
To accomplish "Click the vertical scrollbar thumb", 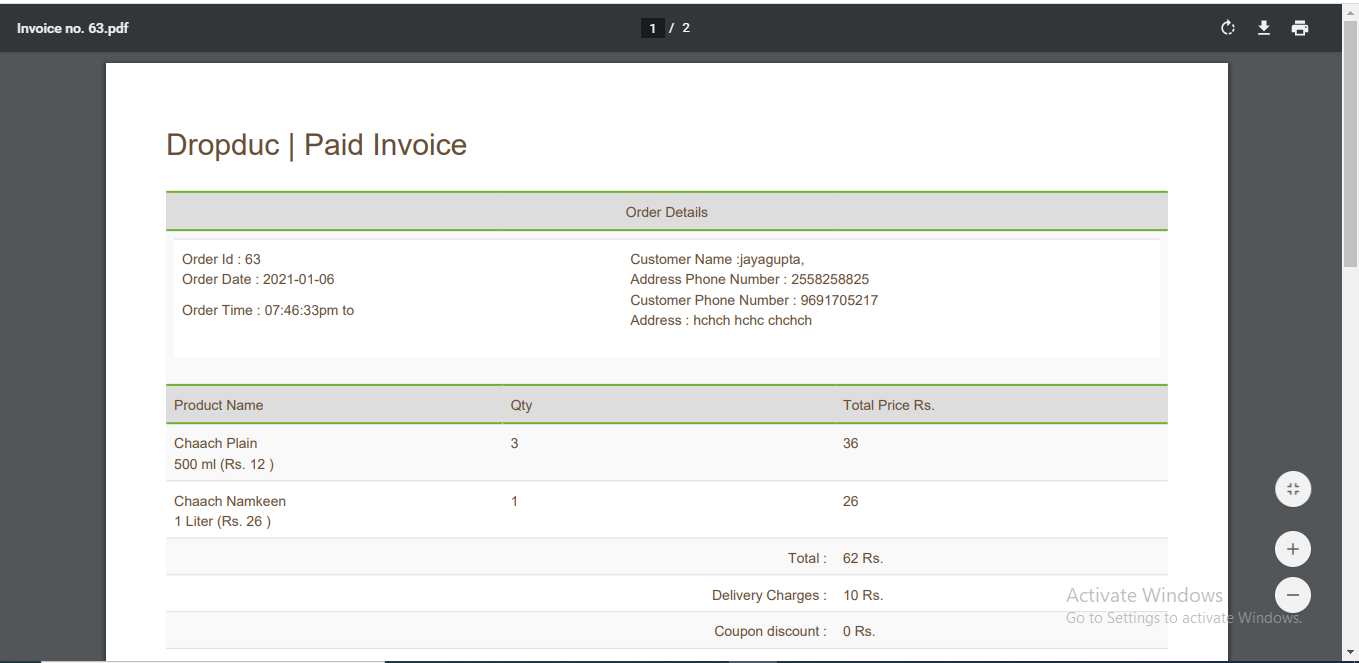I will [1351, 144].
